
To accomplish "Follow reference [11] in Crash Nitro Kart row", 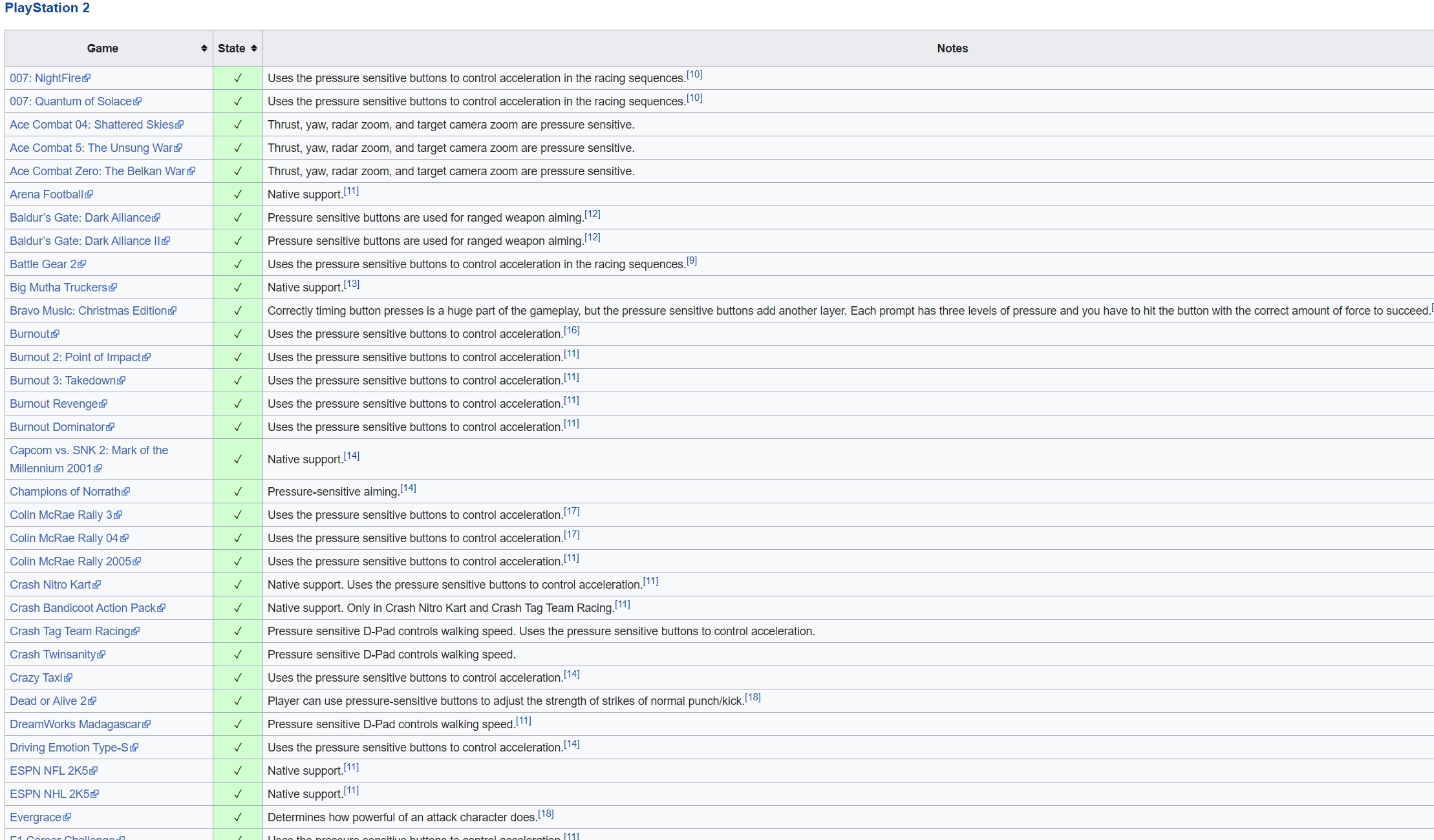I will click(650, 582).
